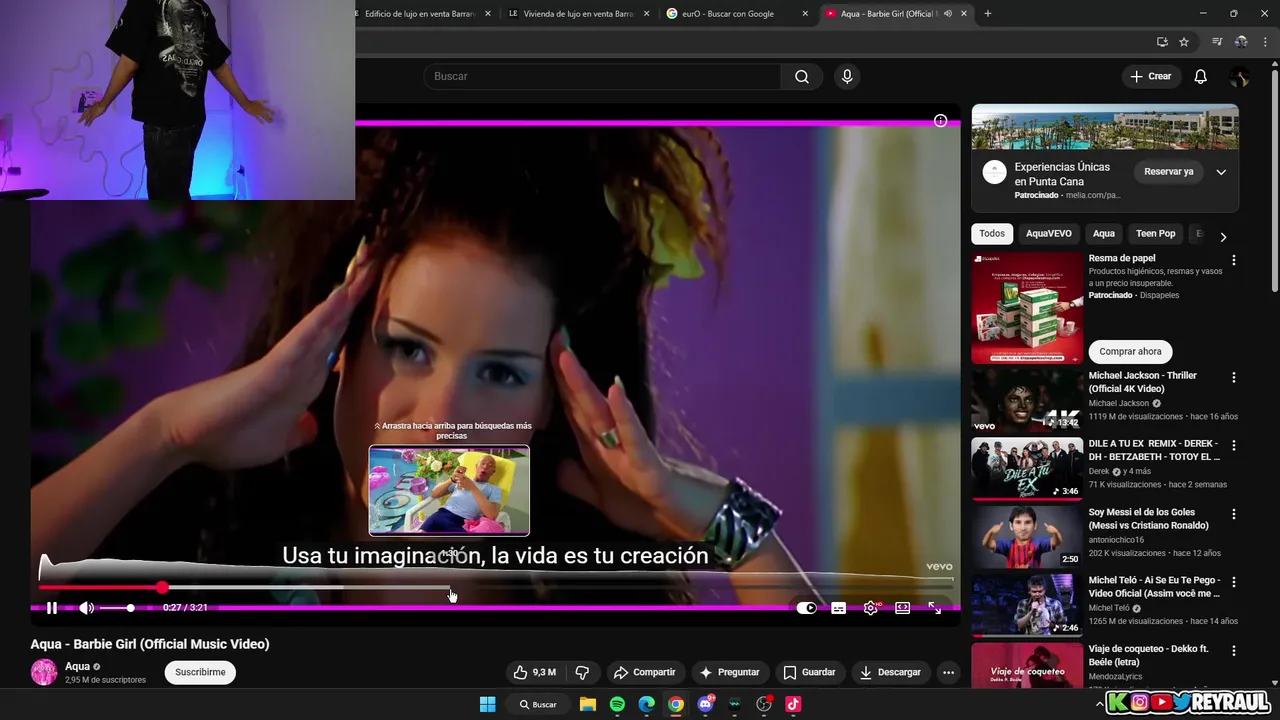This screenshot has height=720, width=1280.
Task: Mute the video with speaker icon
Action: pos(87,608)
